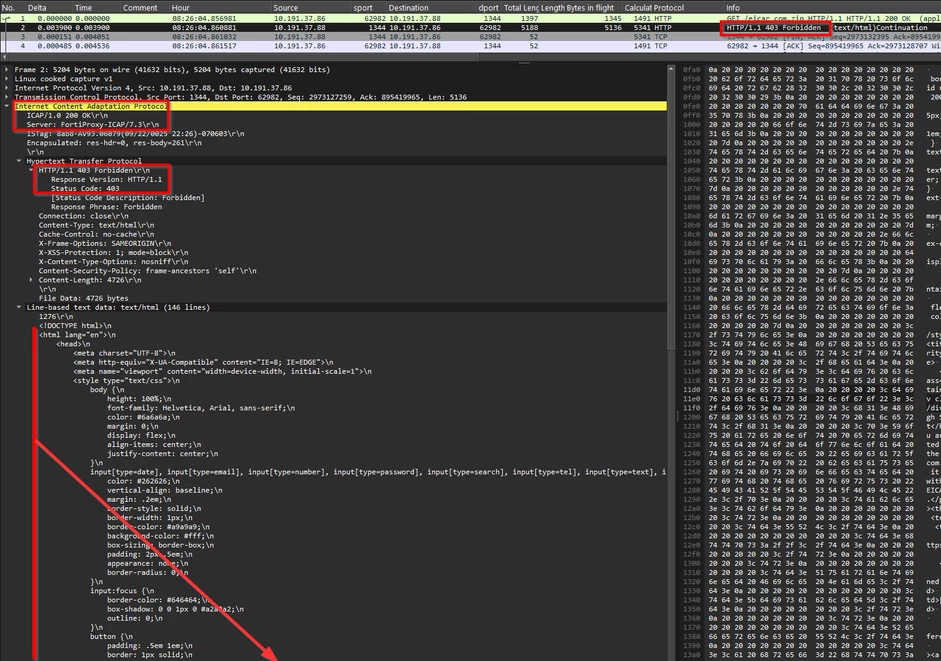Click the Comment column header
Screen dimensions: 941x661
tap(145, 8)
